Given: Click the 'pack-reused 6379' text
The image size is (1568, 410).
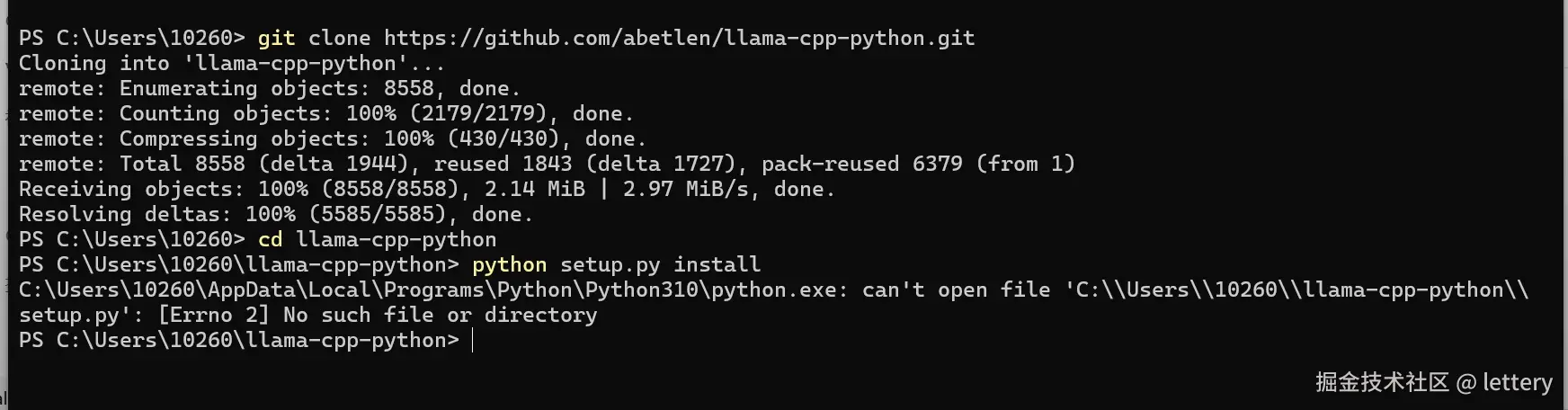Looking at the screenshot, I should coord(861,164).
